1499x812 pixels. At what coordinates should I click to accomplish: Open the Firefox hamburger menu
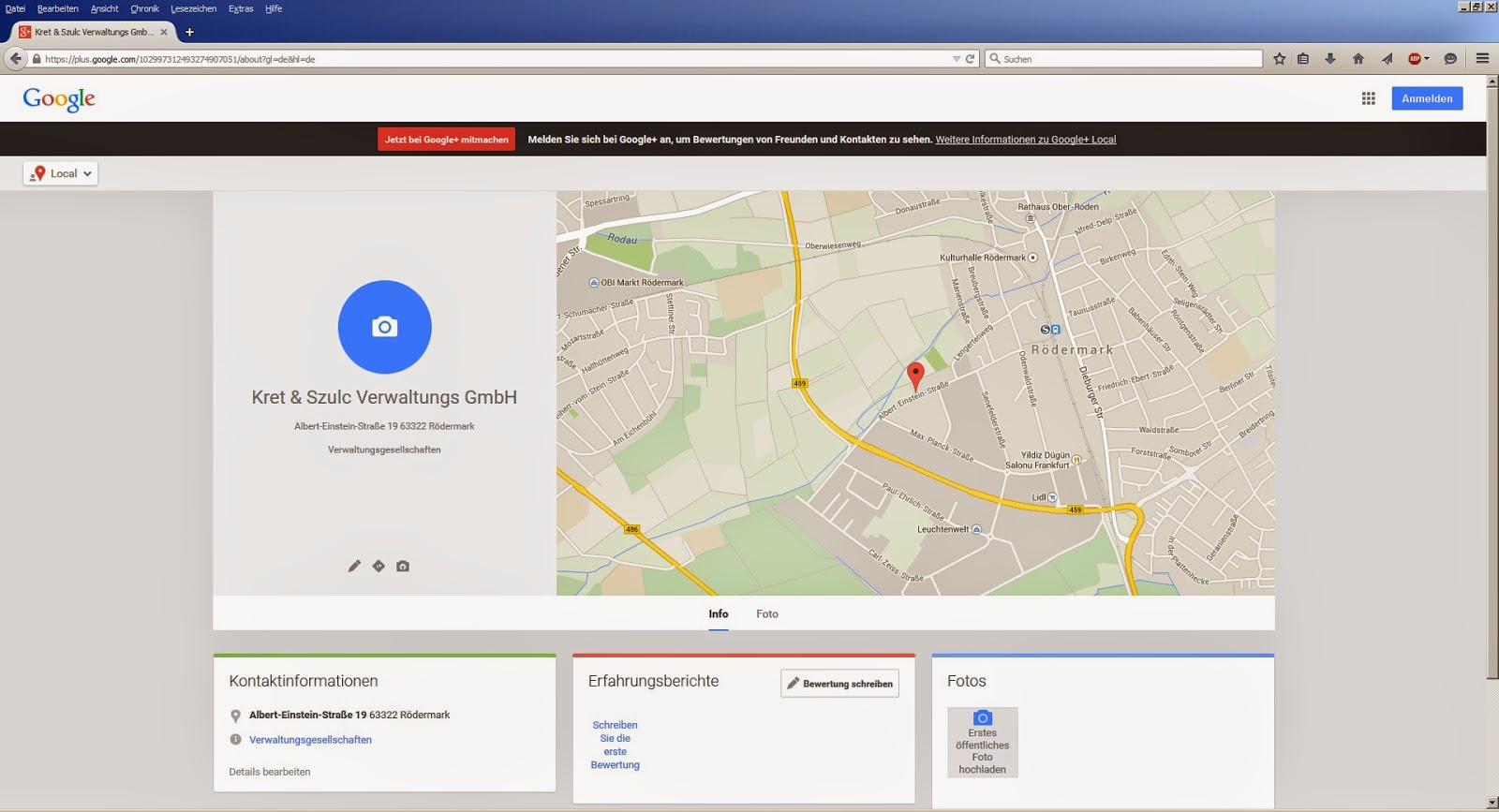(1482, 58)
